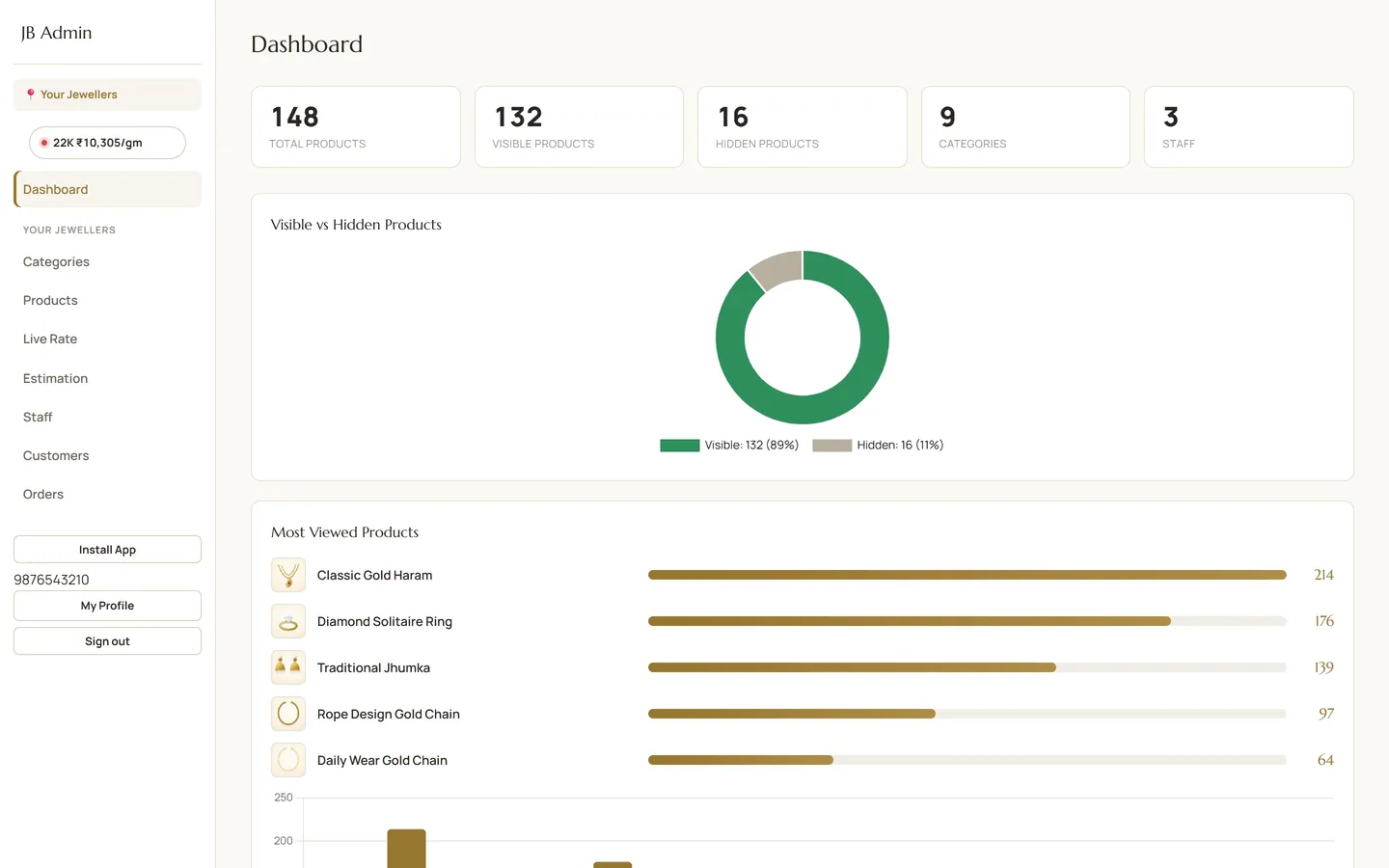This screenshot has height=868, width=1389.
Task: Go to Dashboard in the sidebar
Action: tap(107, 189)
